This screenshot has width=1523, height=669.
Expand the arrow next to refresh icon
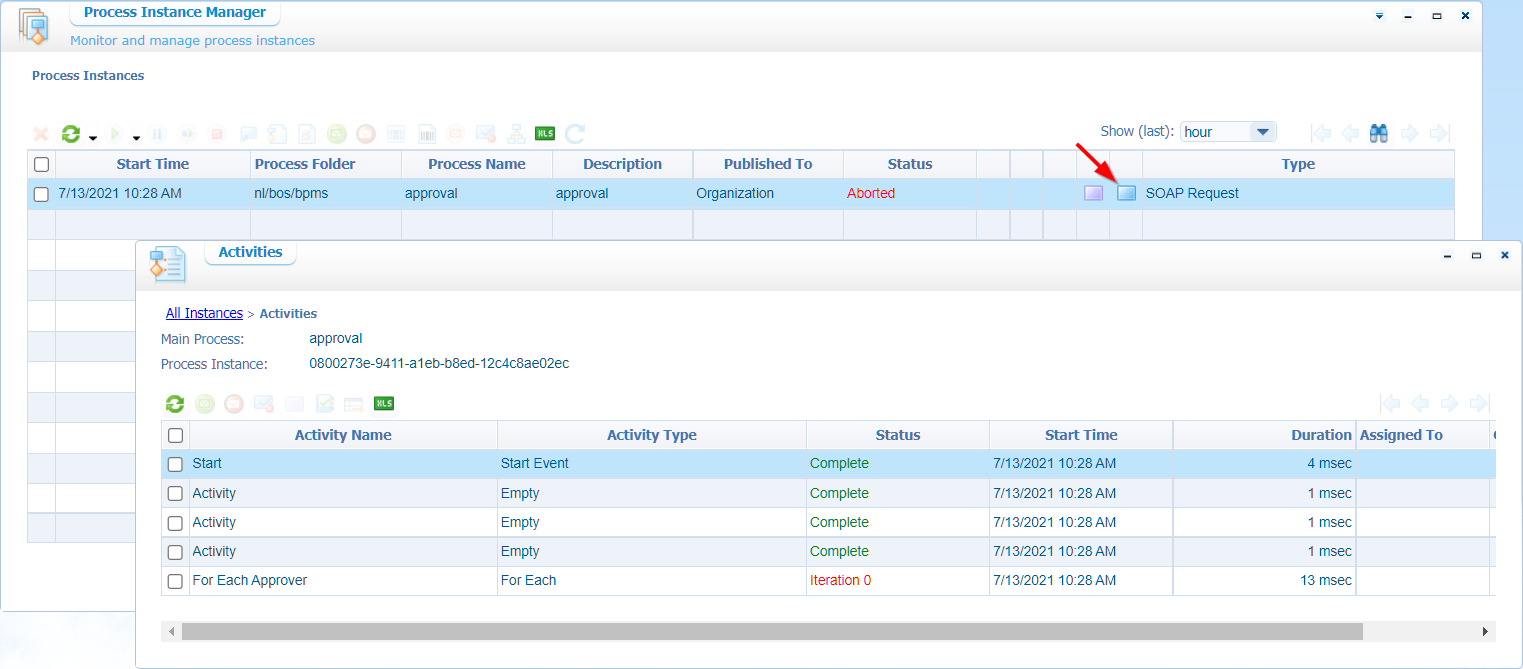coord(92,138)
